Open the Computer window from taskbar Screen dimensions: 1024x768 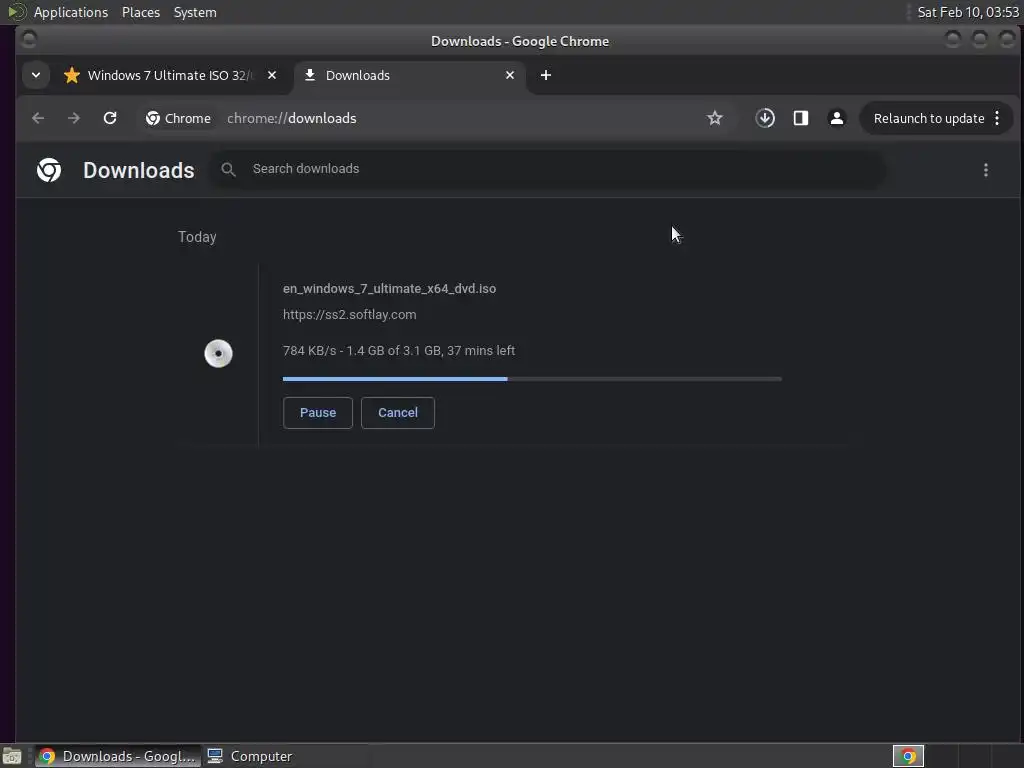(250, 756)
